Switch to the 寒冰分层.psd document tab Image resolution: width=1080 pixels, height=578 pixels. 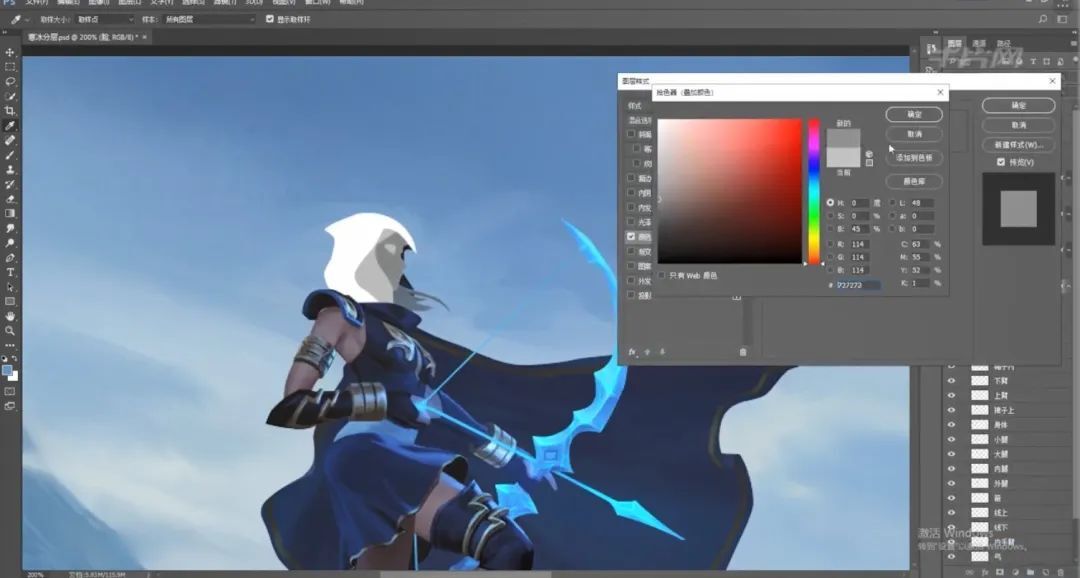coord(80,37)
